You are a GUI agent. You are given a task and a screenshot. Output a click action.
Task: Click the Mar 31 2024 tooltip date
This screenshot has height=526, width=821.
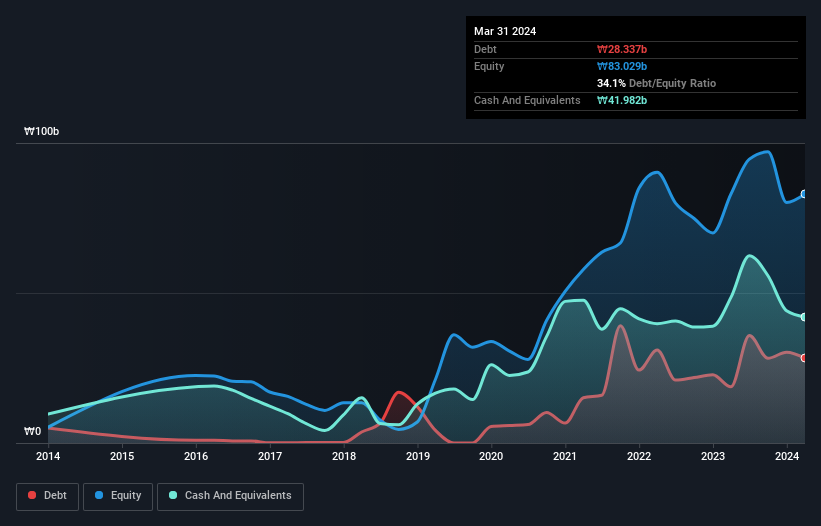coord(505,31)
